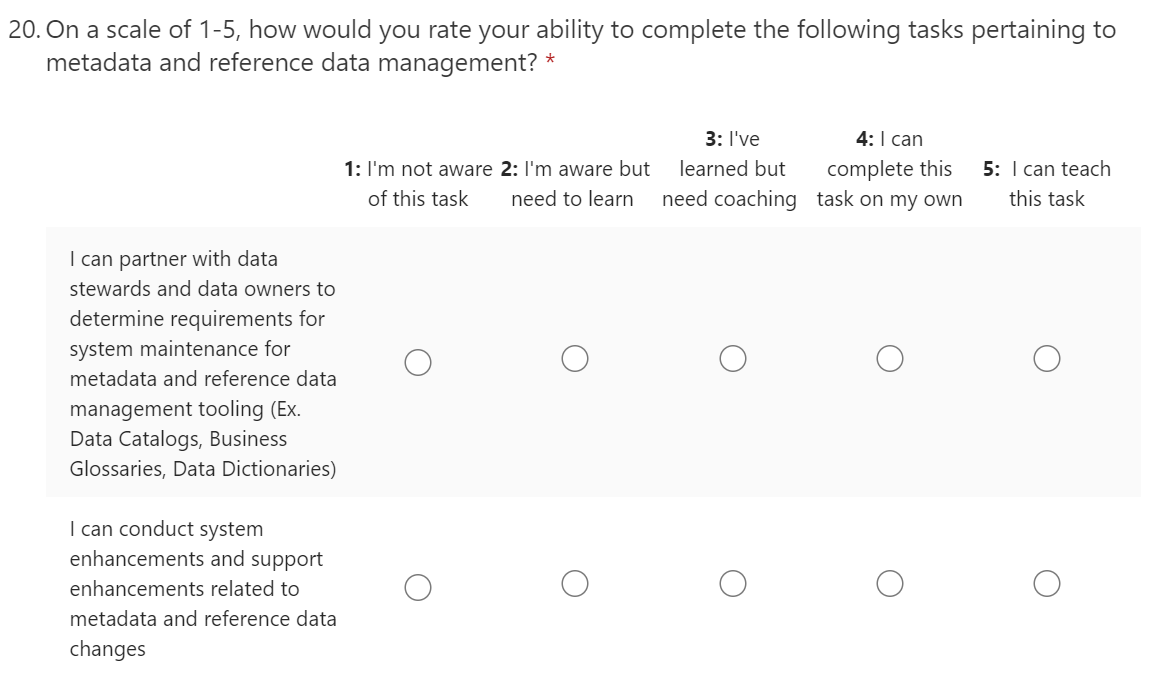Mark rating 5 for data stewards partnering task
The height and width of the screenshot is (686, 1158).
click(1047, 359)
